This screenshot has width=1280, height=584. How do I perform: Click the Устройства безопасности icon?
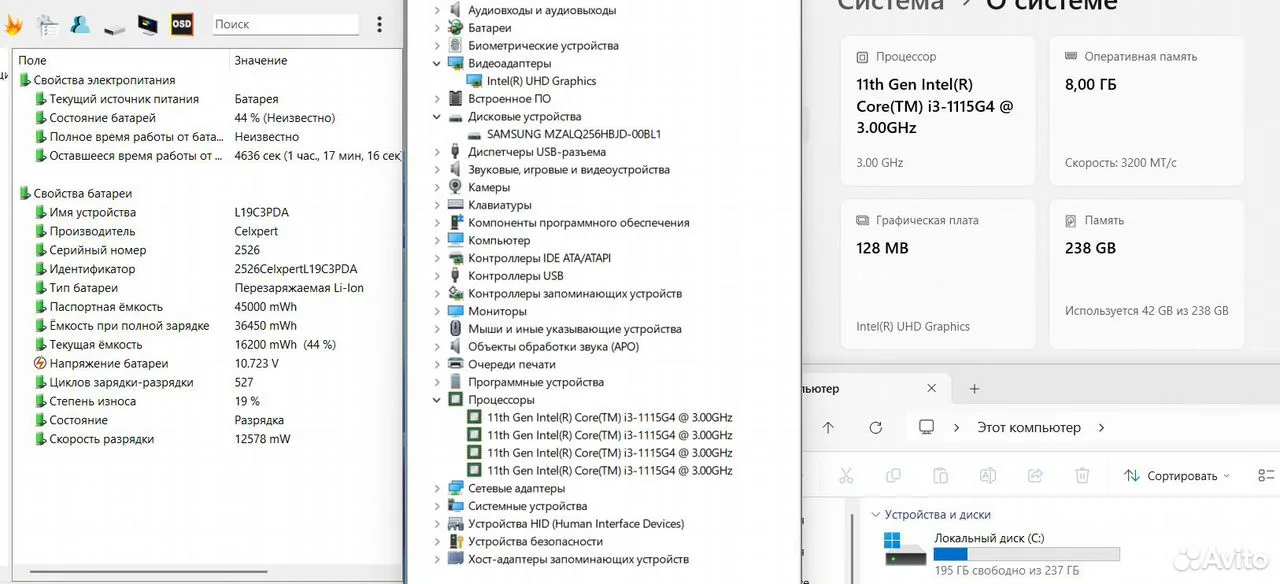pyautogui.click(x=456, y=541)
